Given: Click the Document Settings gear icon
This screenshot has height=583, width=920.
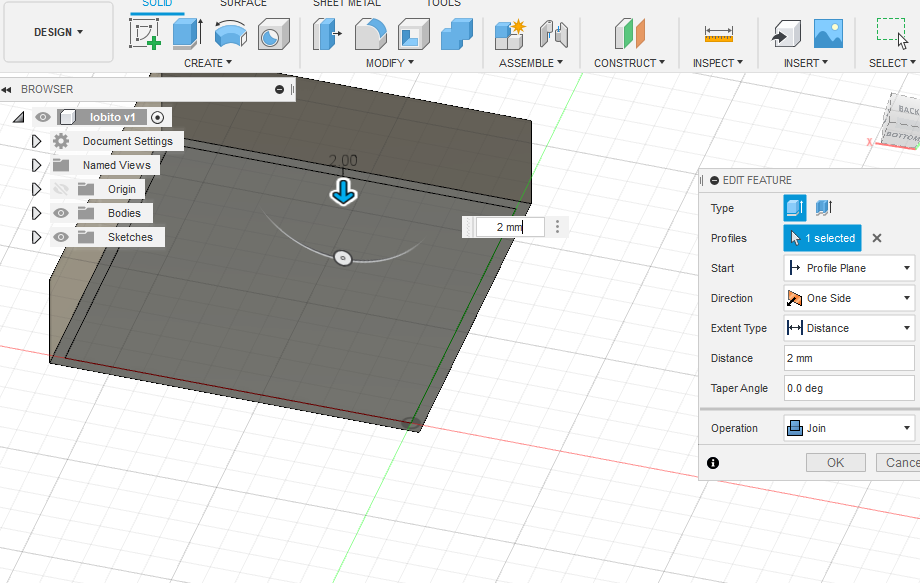Looking at the screenshot, I should tap(61, 141).
